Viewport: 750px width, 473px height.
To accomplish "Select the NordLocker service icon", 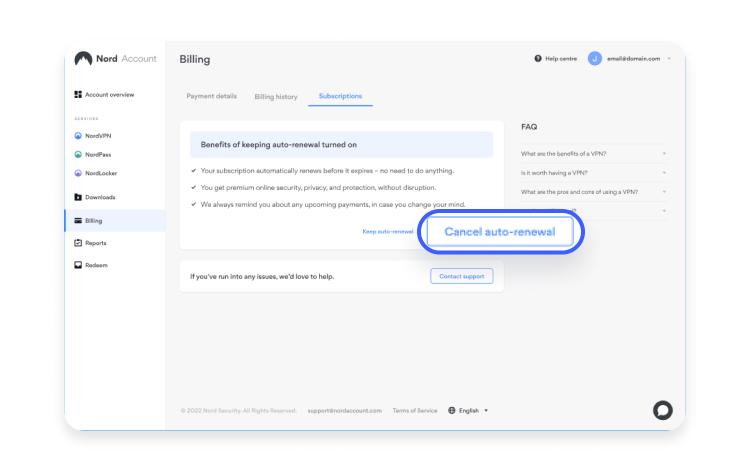I will [78, 173].
